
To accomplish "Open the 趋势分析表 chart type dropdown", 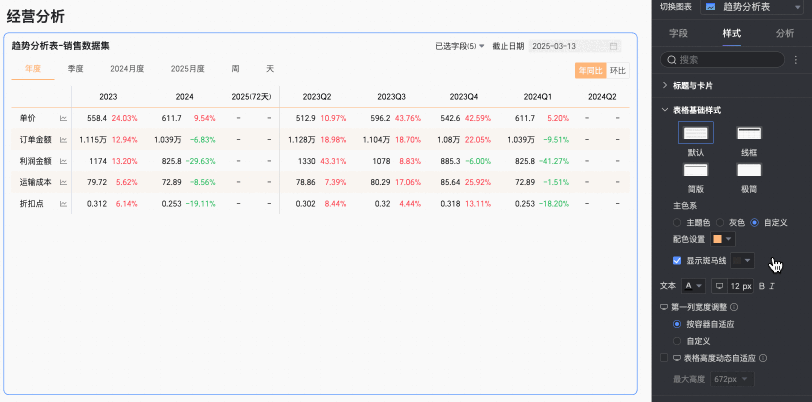I will [751, 7].
